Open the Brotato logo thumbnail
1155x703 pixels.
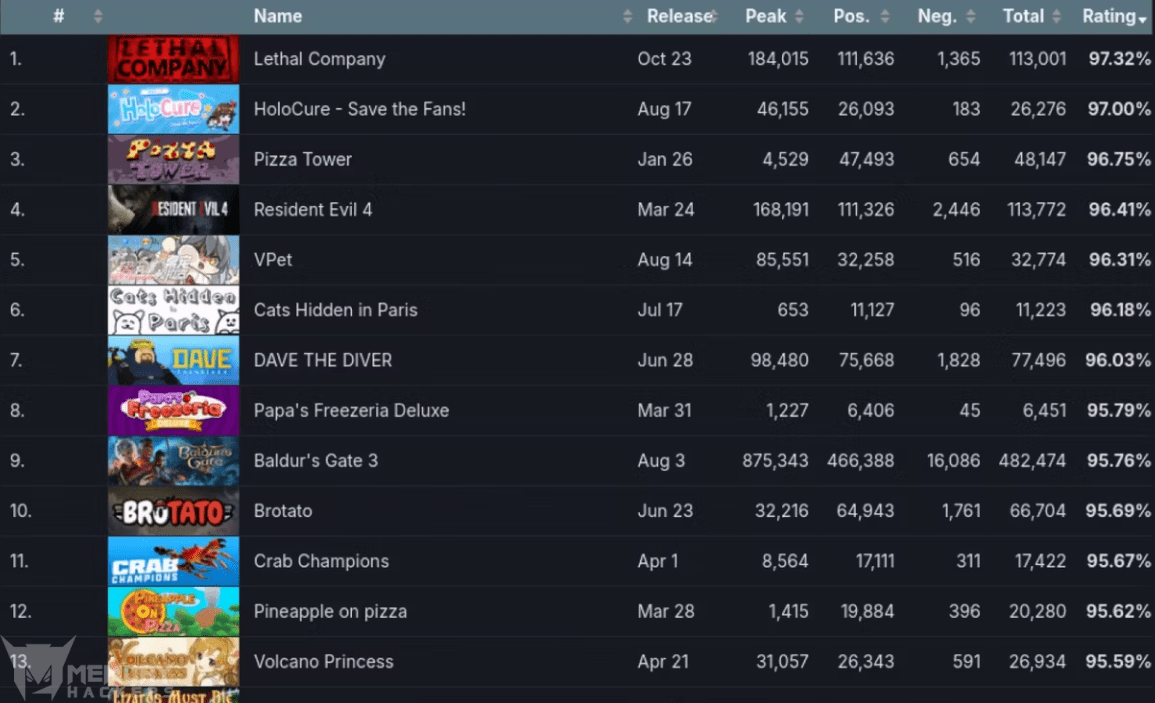coord(173,511)
